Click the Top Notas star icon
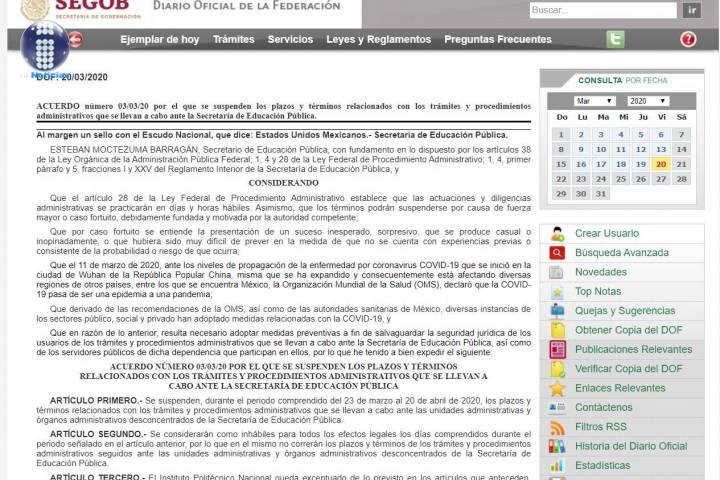 [557, 291]
